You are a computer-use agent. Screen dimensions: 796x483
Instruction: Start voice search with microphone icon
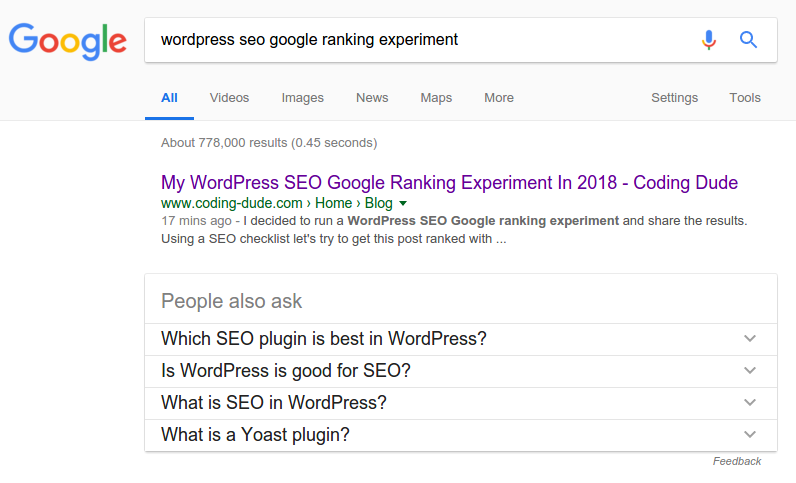(x=709, y=40)
